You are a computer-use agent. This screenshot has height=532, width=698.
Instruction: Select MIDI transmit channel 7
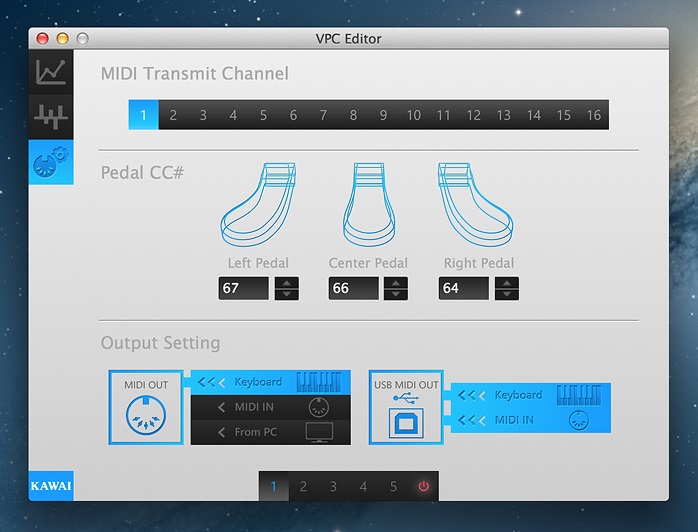coord(323,115)
